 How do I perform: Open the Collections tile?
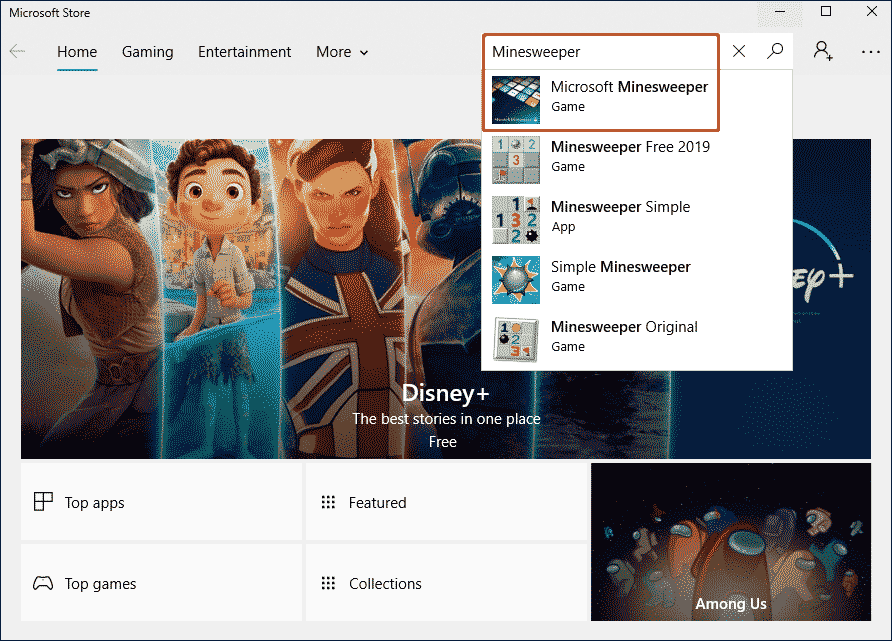tap(447, 583)
